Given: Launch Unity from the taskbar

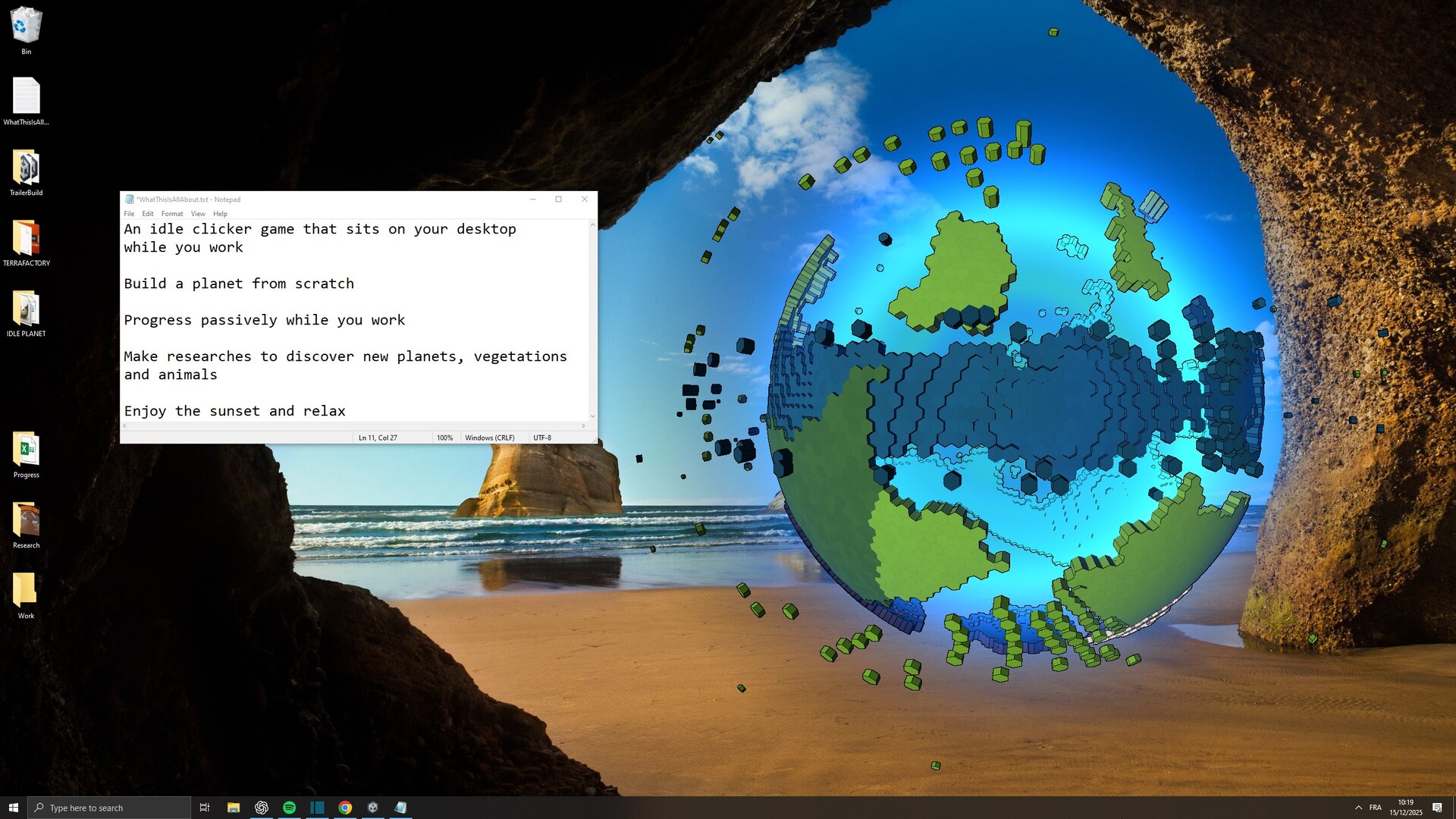Looking at the screenshot, I should click(372, 808).
